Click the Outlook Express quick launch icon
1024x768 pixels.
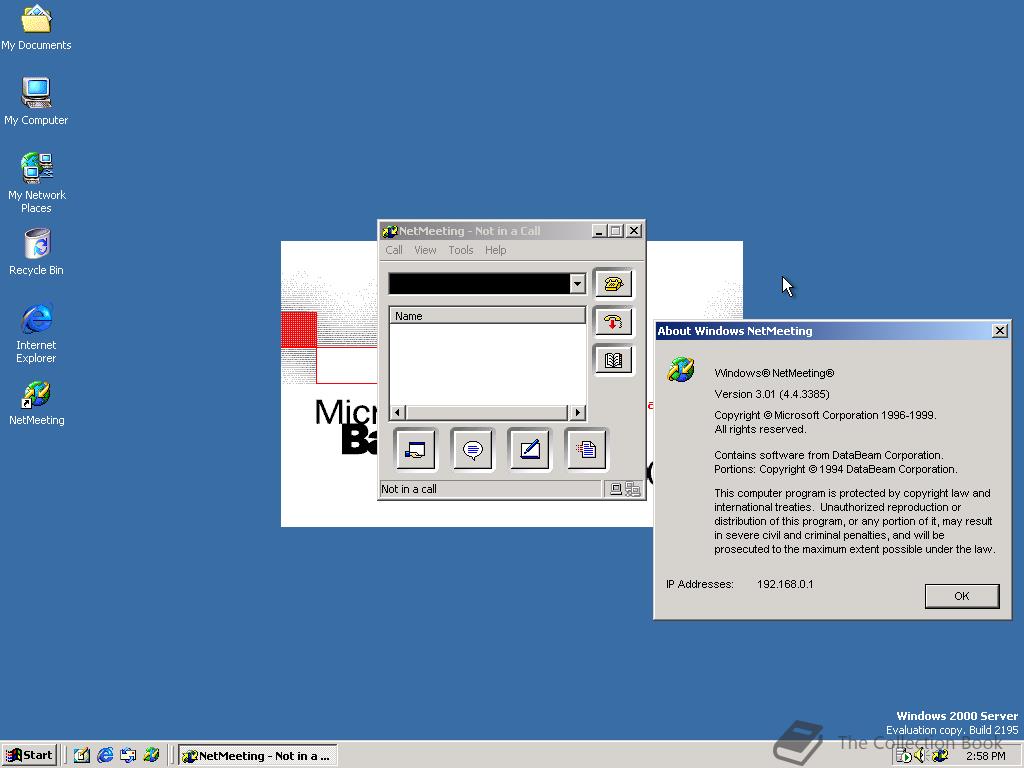tap(128, 756)
